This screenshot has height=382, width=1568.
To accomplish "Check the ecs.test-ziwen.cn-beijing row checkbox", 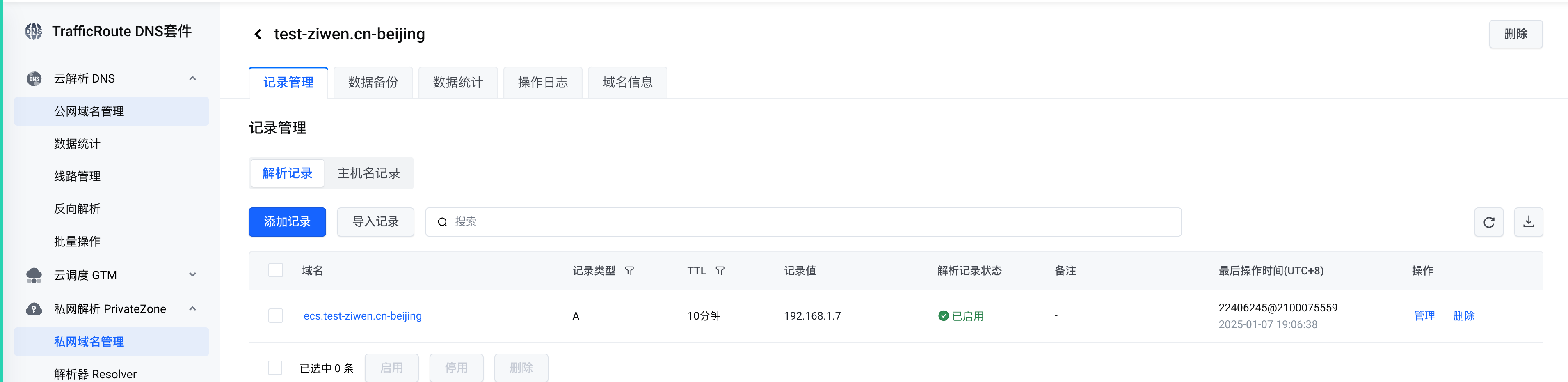I will 276,315.
